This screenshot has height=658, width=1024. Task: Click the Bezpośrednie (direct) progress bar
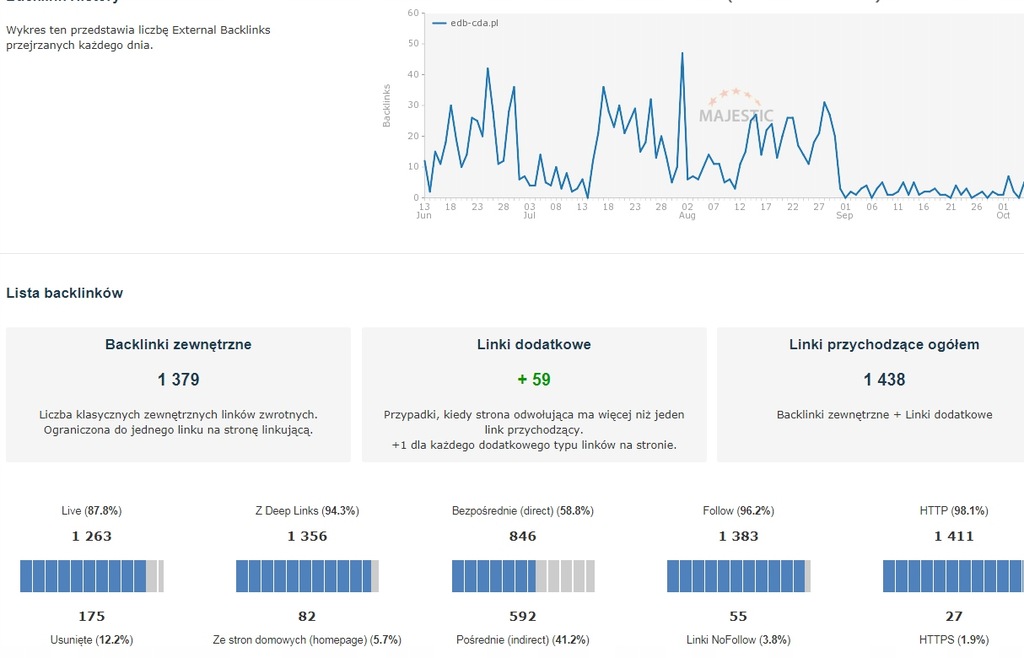coord(523,576)
